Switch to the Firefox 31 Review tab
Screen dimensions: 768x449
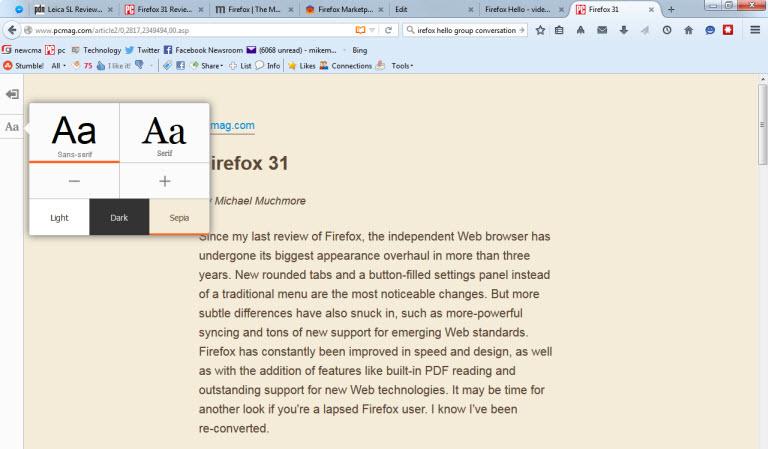click(x=163, y=9)
